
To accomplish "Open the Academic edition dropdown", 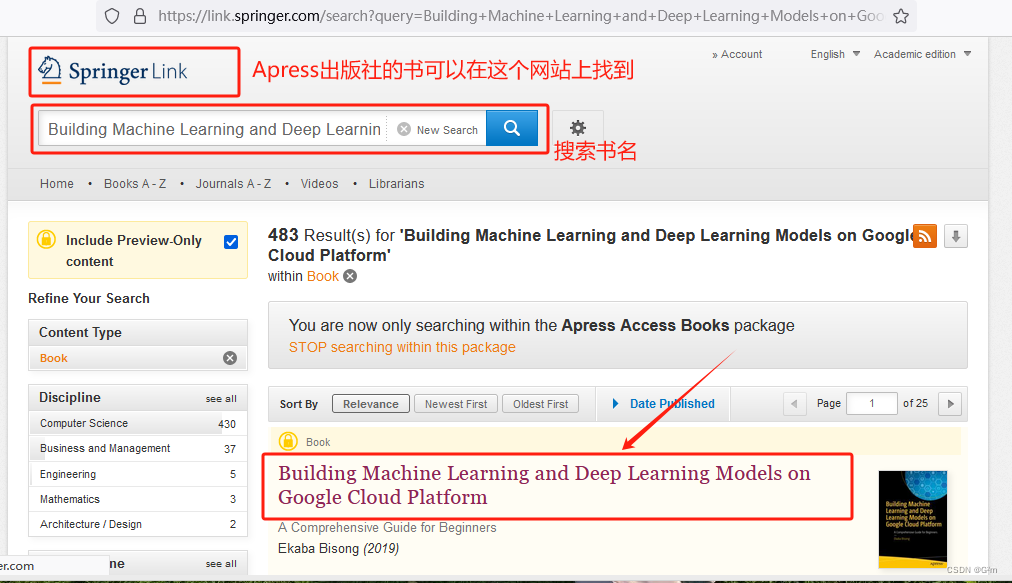I will [x=922, y=54].
